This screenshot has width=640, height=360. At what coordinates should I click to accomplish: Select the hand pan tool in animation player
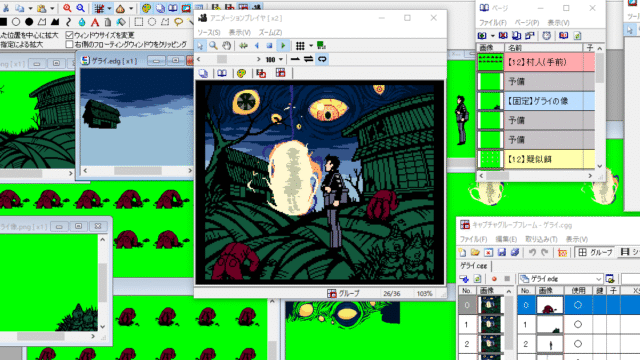tap(227, 45)
